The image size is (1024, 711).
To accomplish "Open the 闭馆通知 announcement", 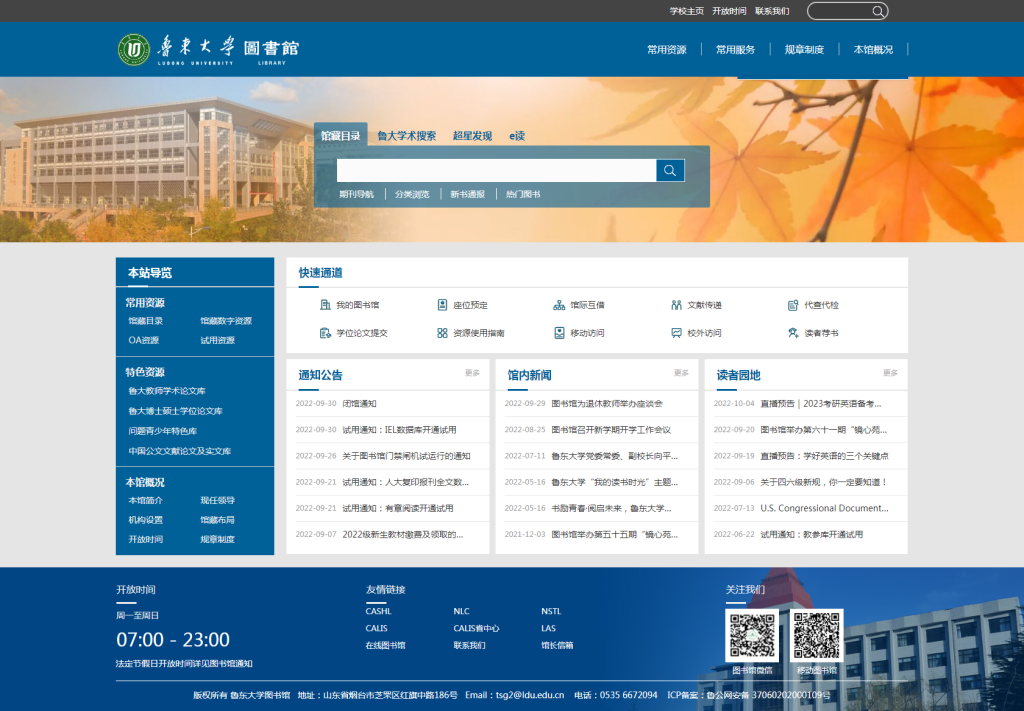I will (359, 404).
